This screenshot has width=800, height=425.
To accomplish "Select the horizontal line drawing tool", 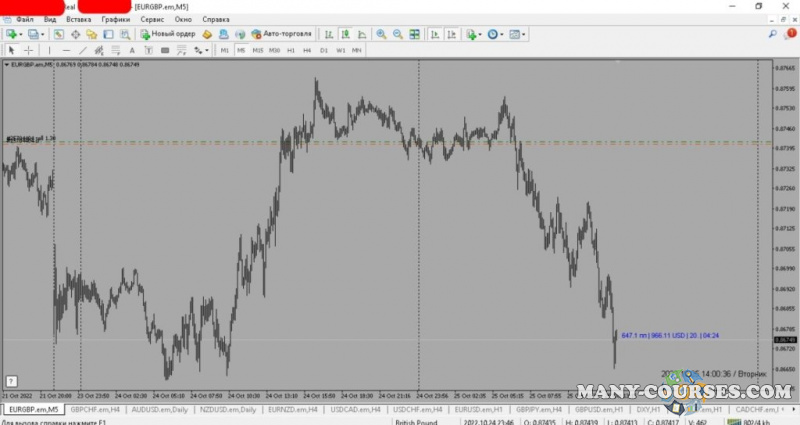I will [x=64, y=50].
